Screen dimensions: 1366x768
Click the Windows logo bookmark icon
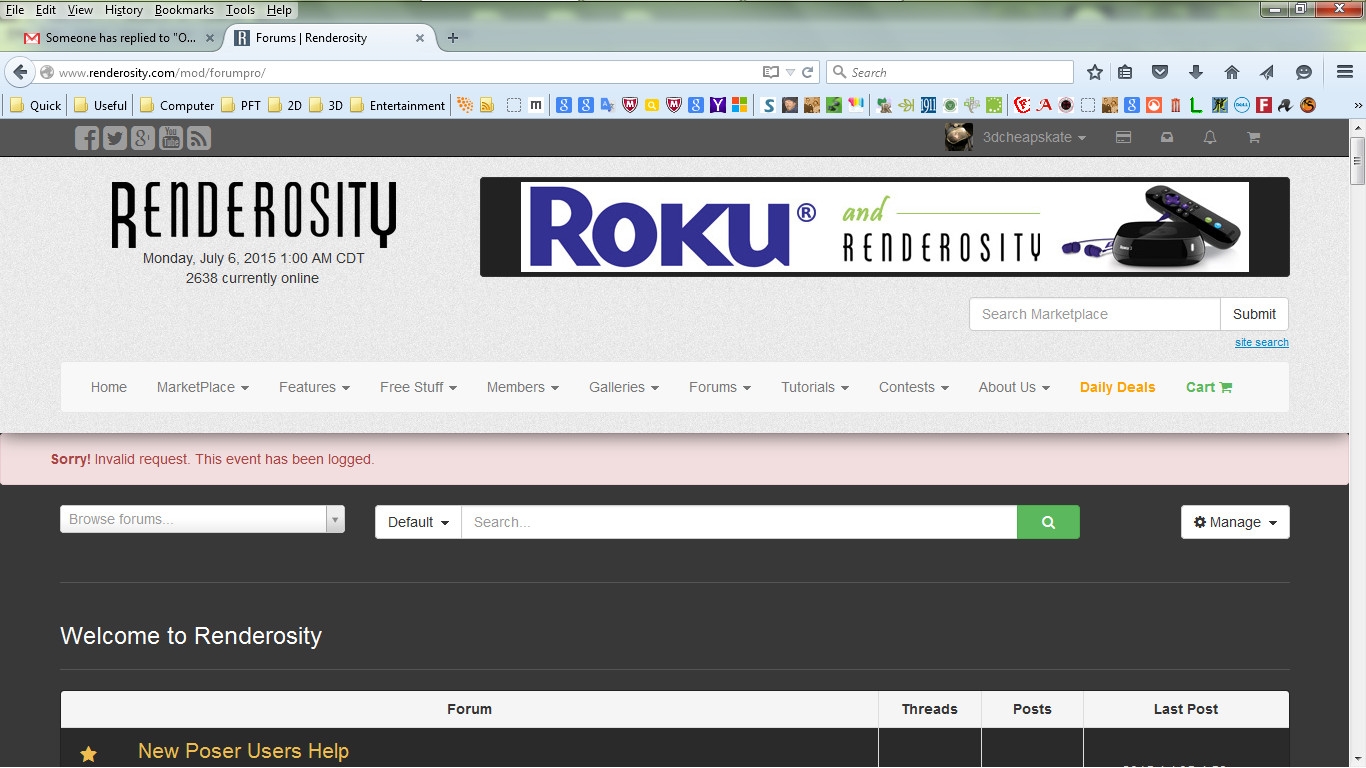pyautogui.click(x=740, y=105)
